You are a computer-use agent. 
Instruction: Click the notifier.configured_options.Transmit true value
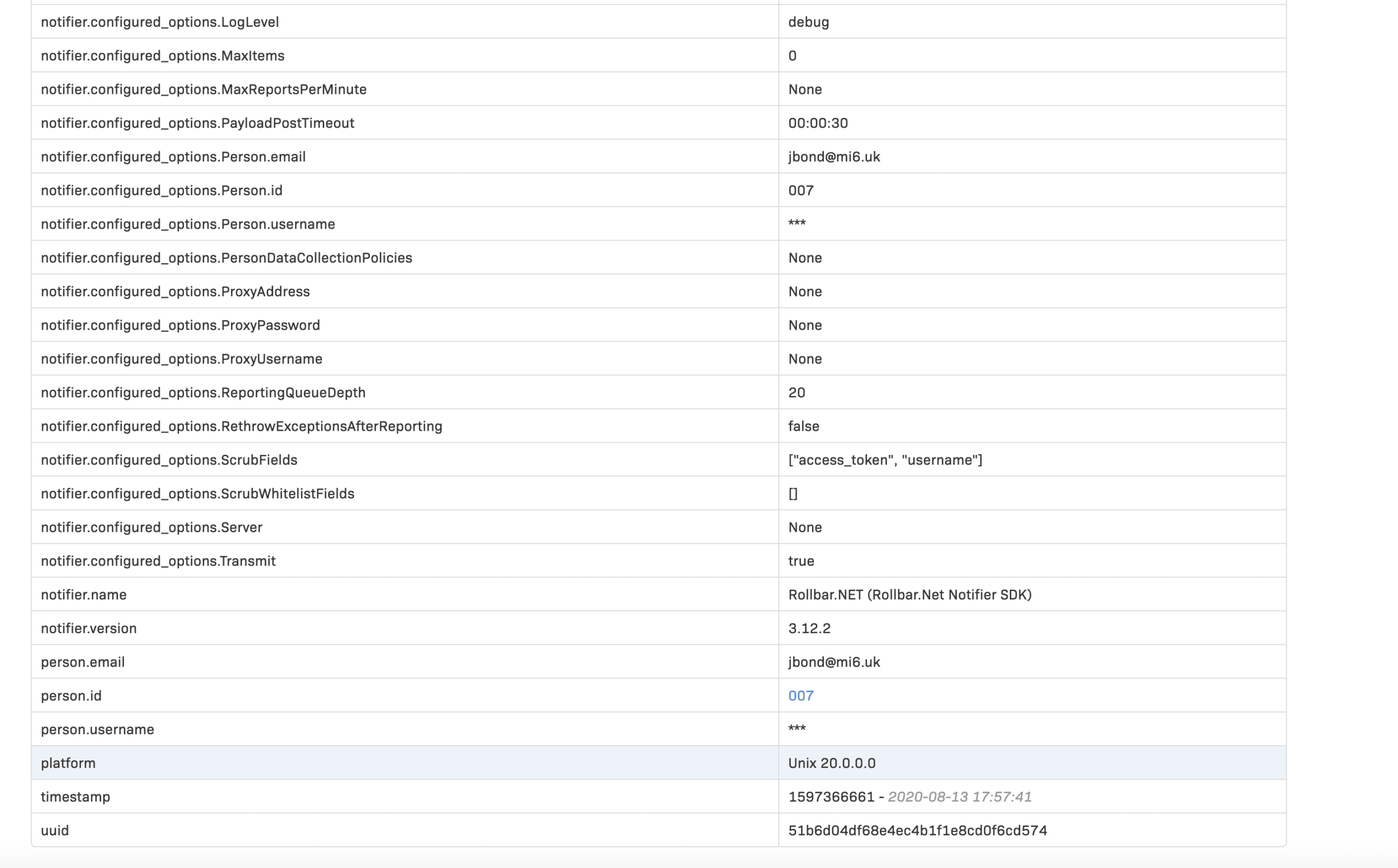(x=801, y=561)
